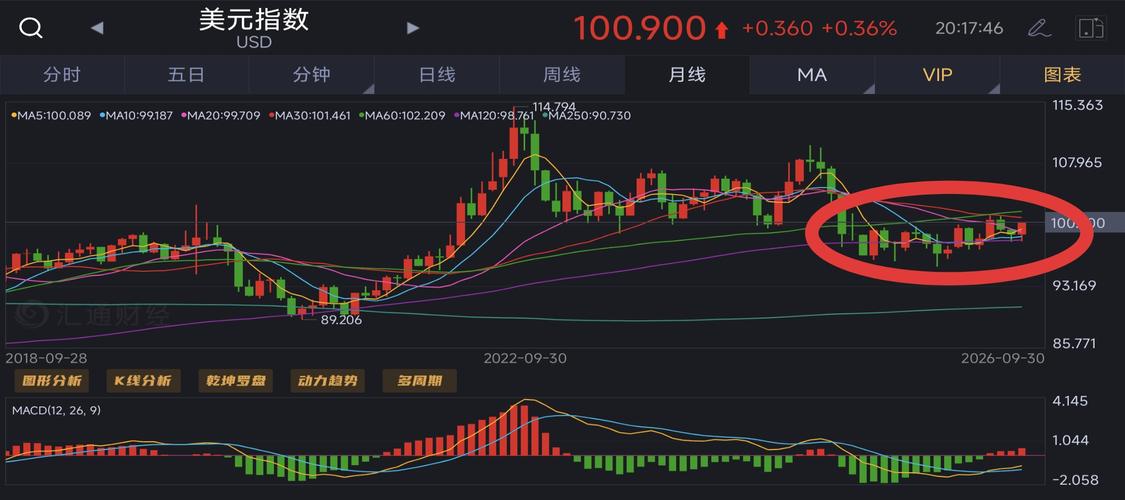This screenshot has height=500, width=1125.
Task: Click the USD subtitle under the title
Action: 254,42
